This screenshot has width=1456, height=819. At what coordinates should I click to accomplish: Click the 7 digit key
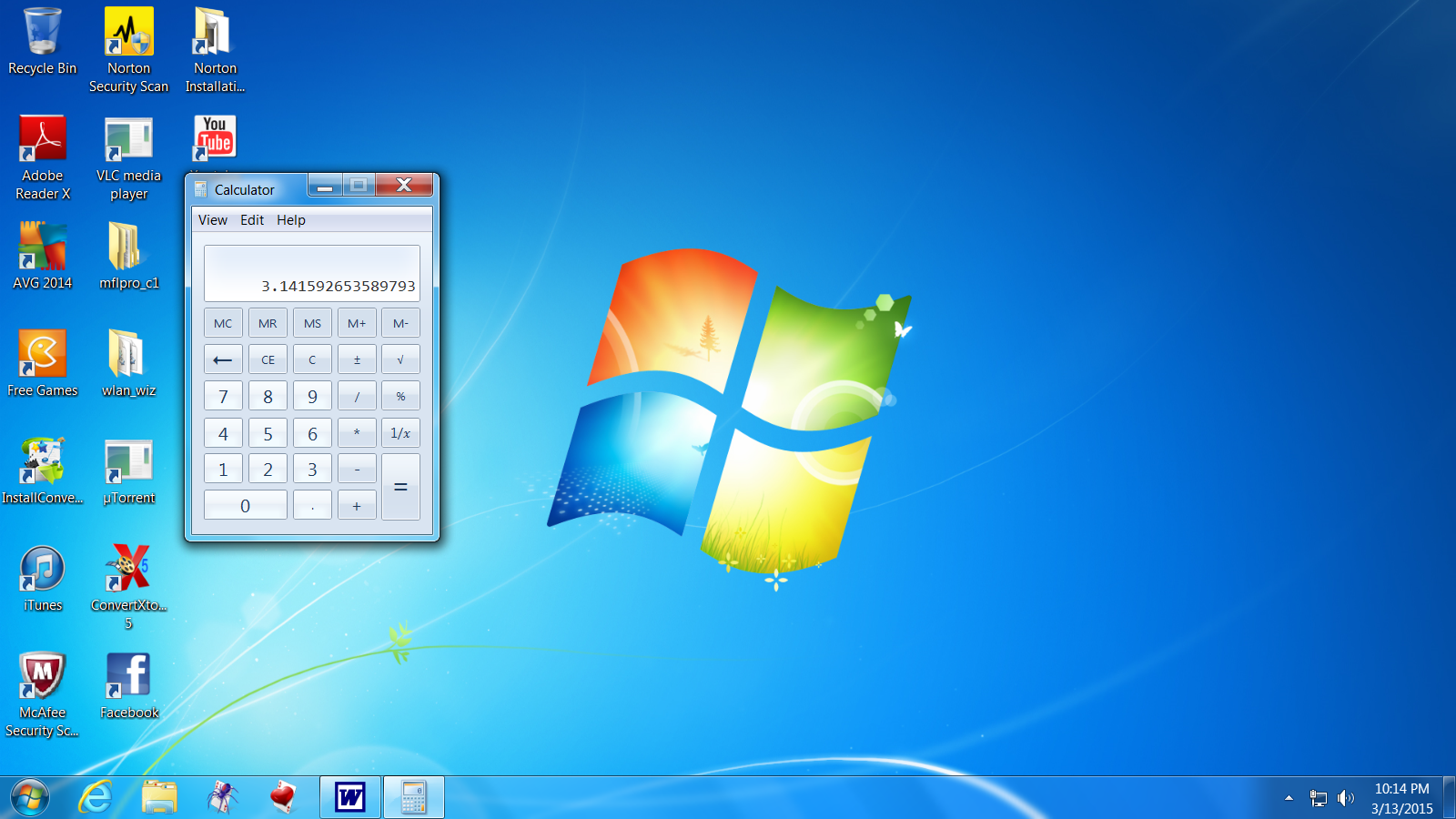pyautogui.click(x=223, y=396)
